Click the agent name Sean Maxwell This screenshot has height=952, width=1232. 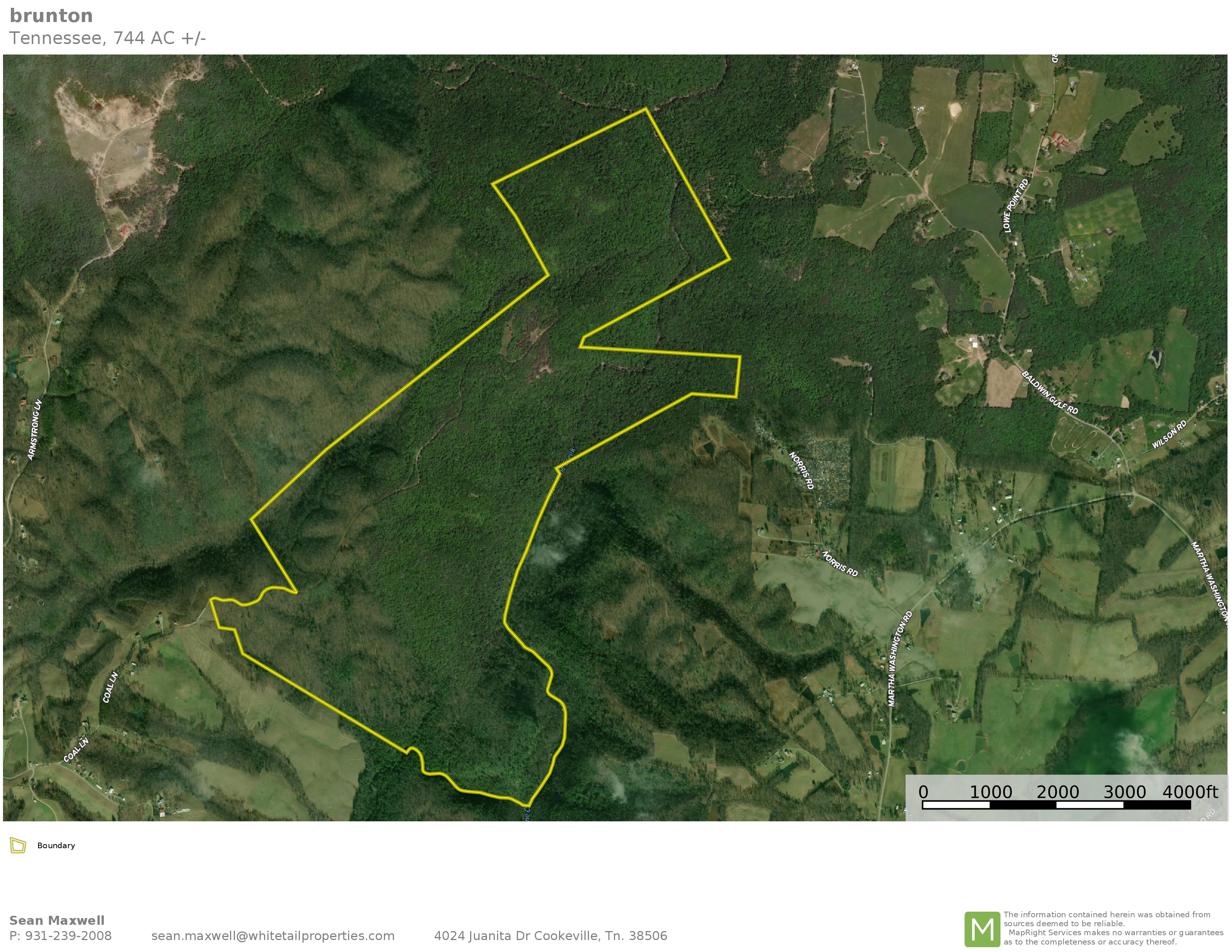click(57, 920)
